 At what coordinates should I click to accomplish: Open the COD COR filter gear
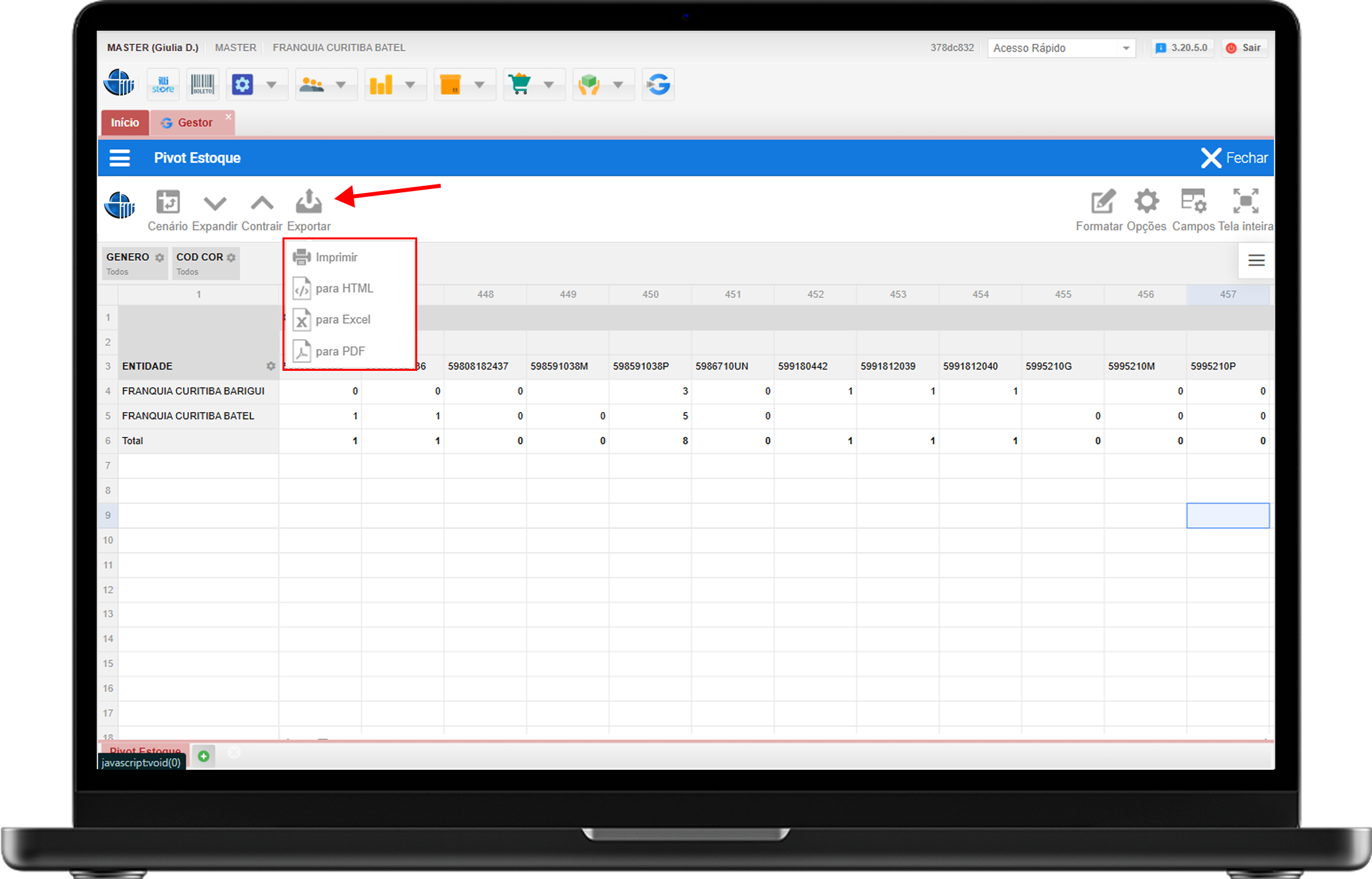point(231,258)
